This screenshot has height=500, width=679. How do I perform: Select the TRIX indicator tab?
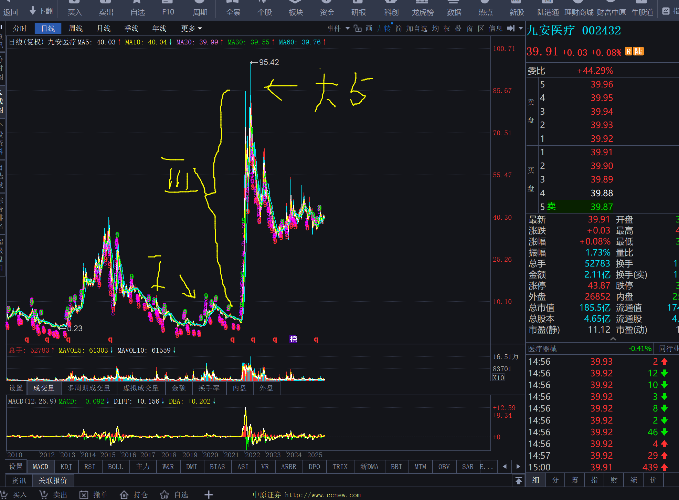coord(340,466)
